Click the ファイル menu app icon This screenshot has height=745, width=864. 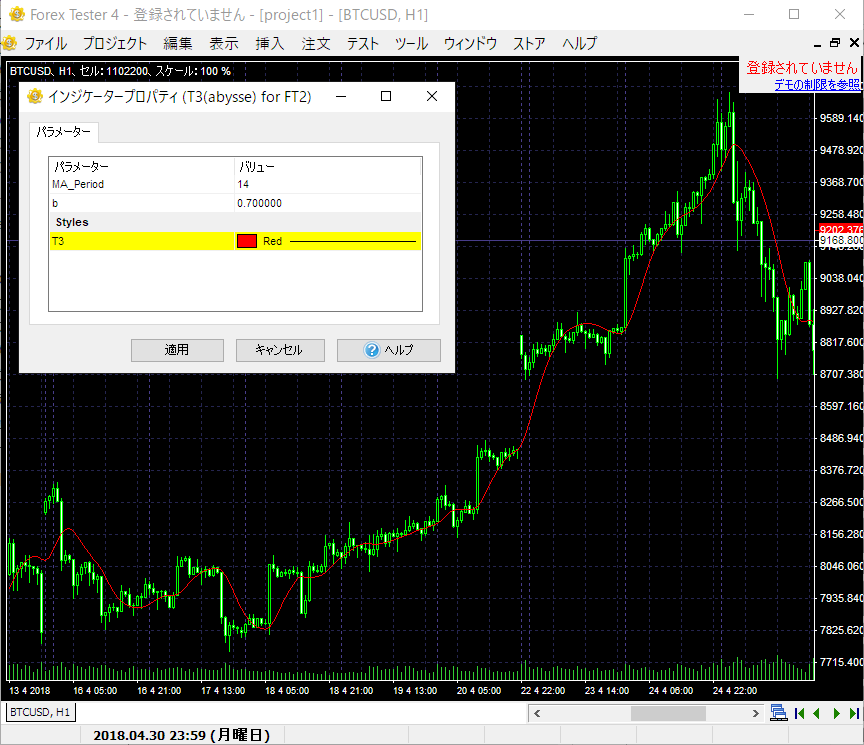9,43
